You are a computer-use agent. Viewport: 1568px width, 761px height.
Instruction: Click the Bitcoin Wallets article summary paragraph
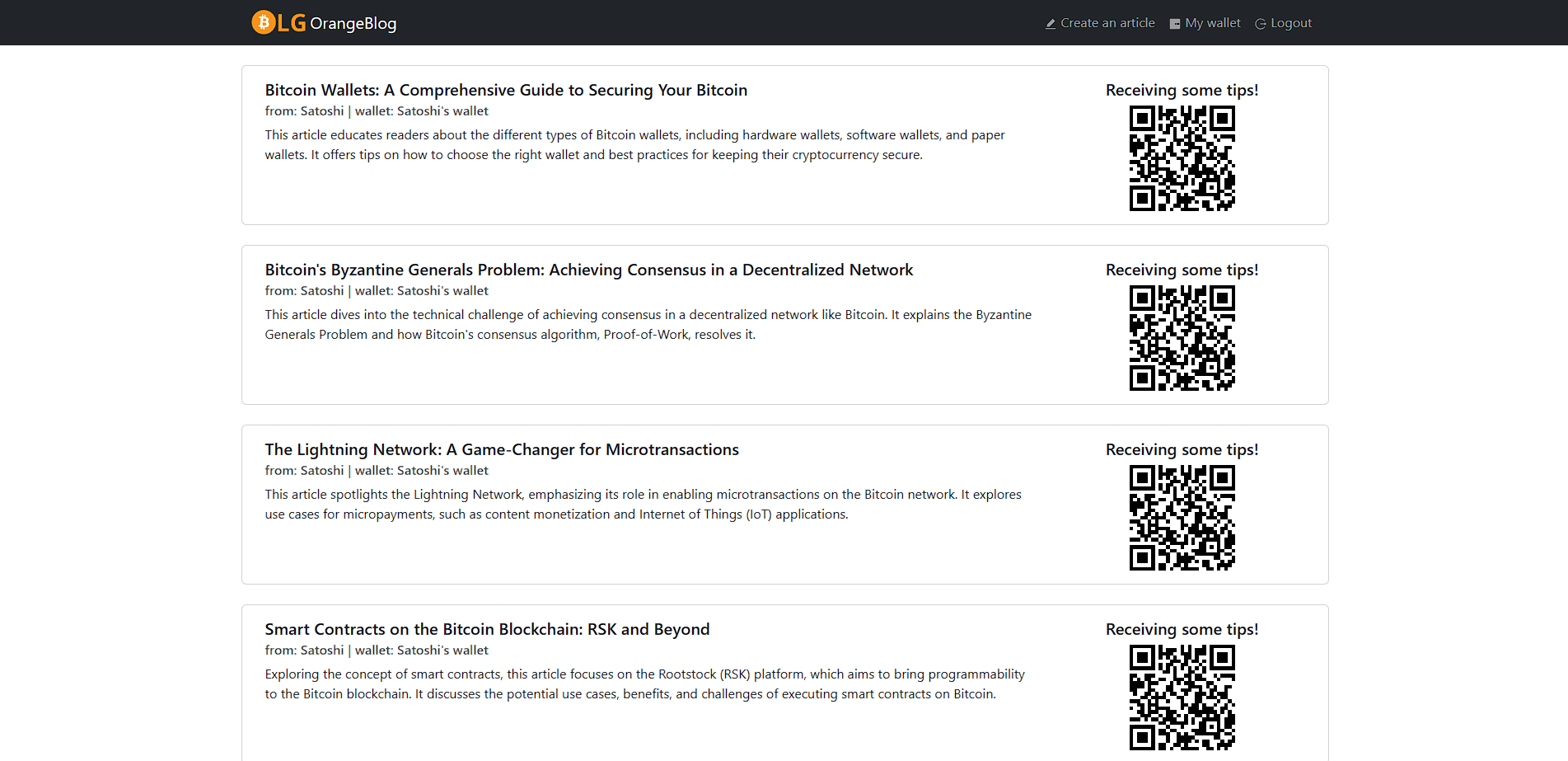[634, 145]
